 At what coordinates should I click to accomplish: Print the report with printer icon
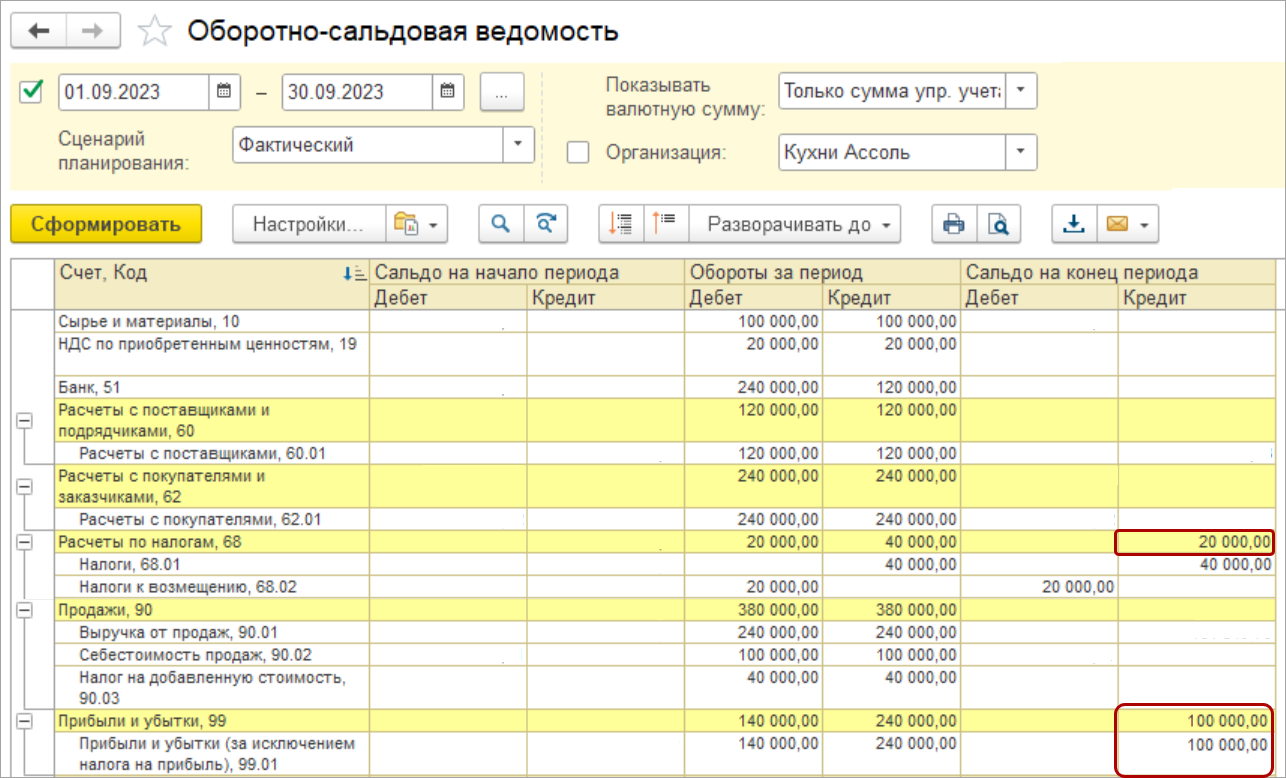pyautogui.click(x=954, y=224)
